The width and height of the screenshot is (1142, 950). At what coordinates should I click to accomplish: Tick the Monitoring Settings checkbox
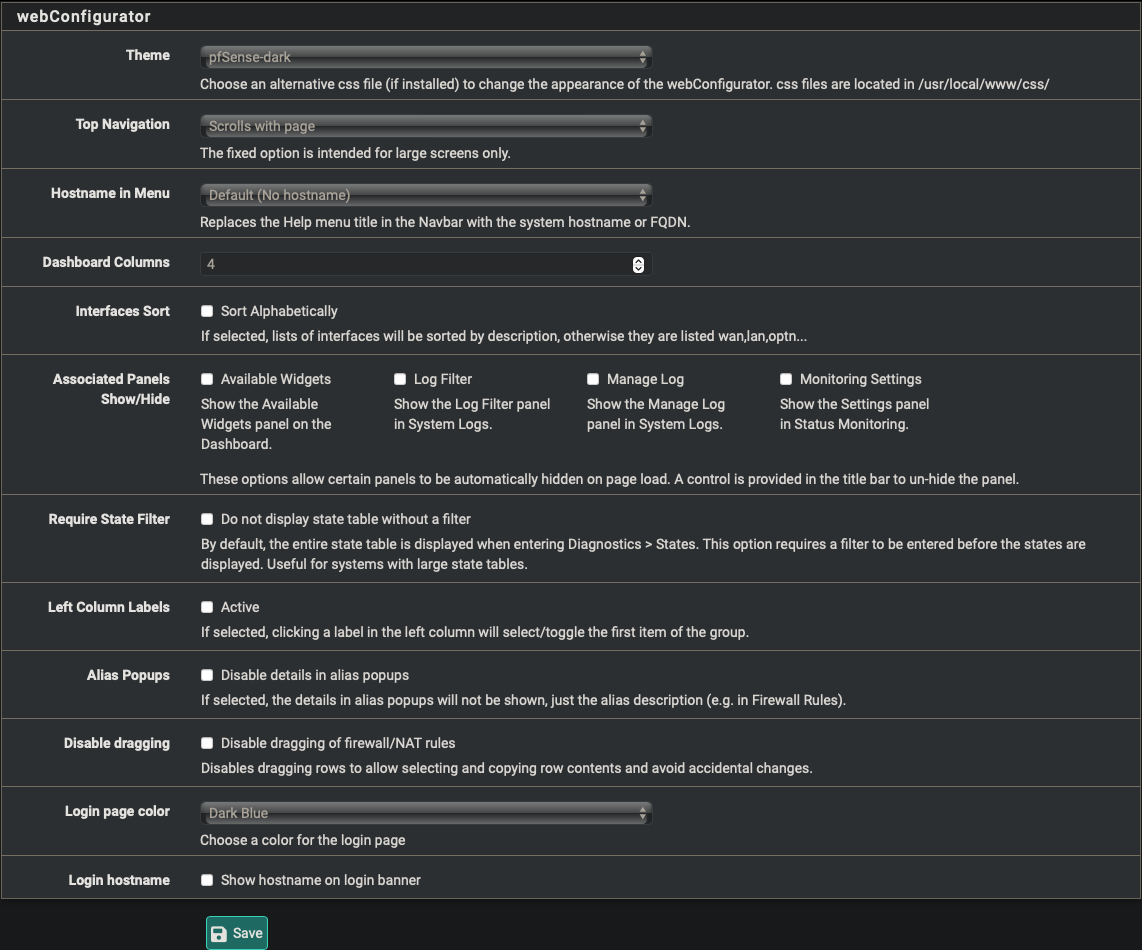coord(786,380)
